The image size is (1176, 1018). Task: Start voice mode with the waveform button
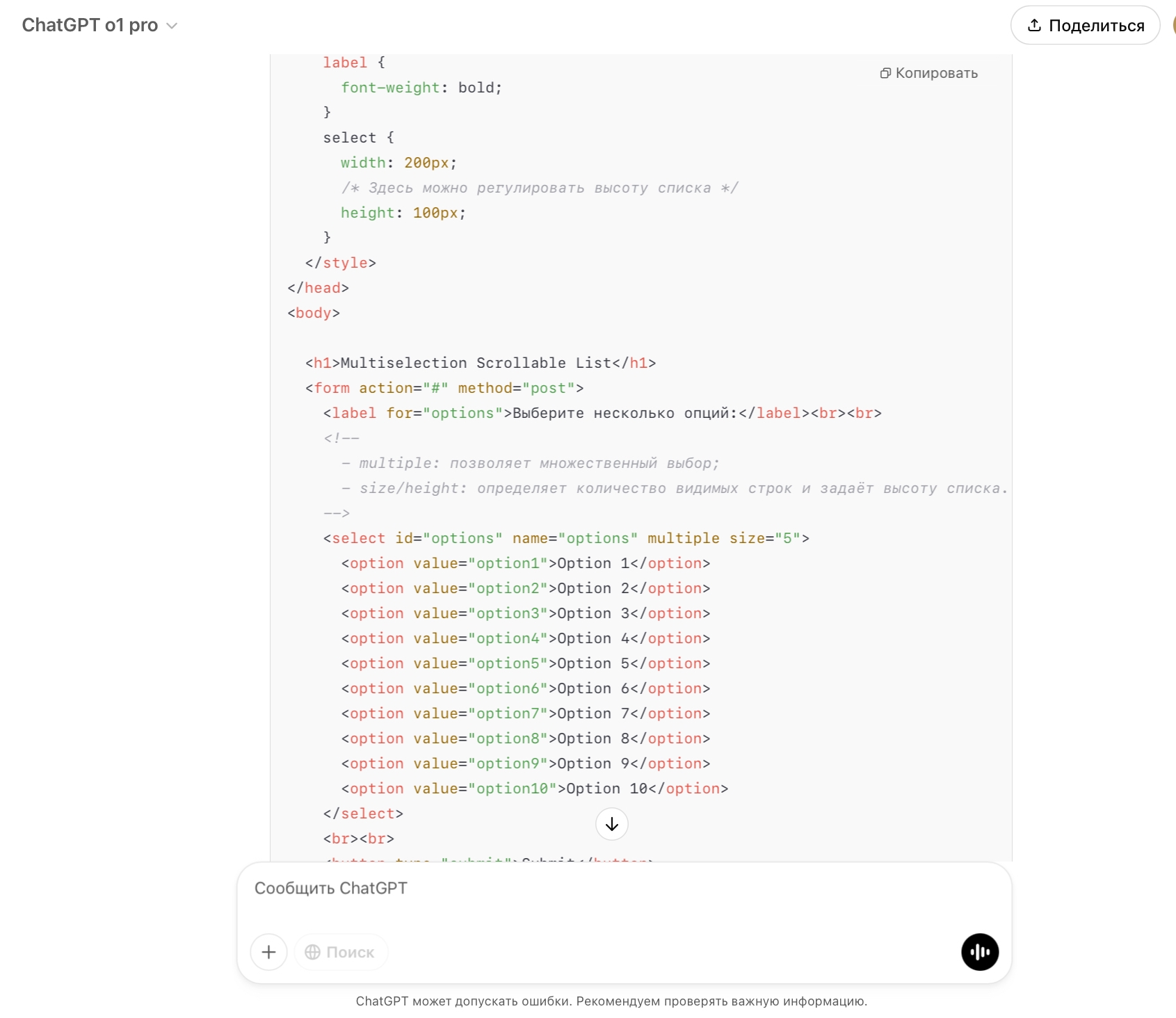(979, 952)
